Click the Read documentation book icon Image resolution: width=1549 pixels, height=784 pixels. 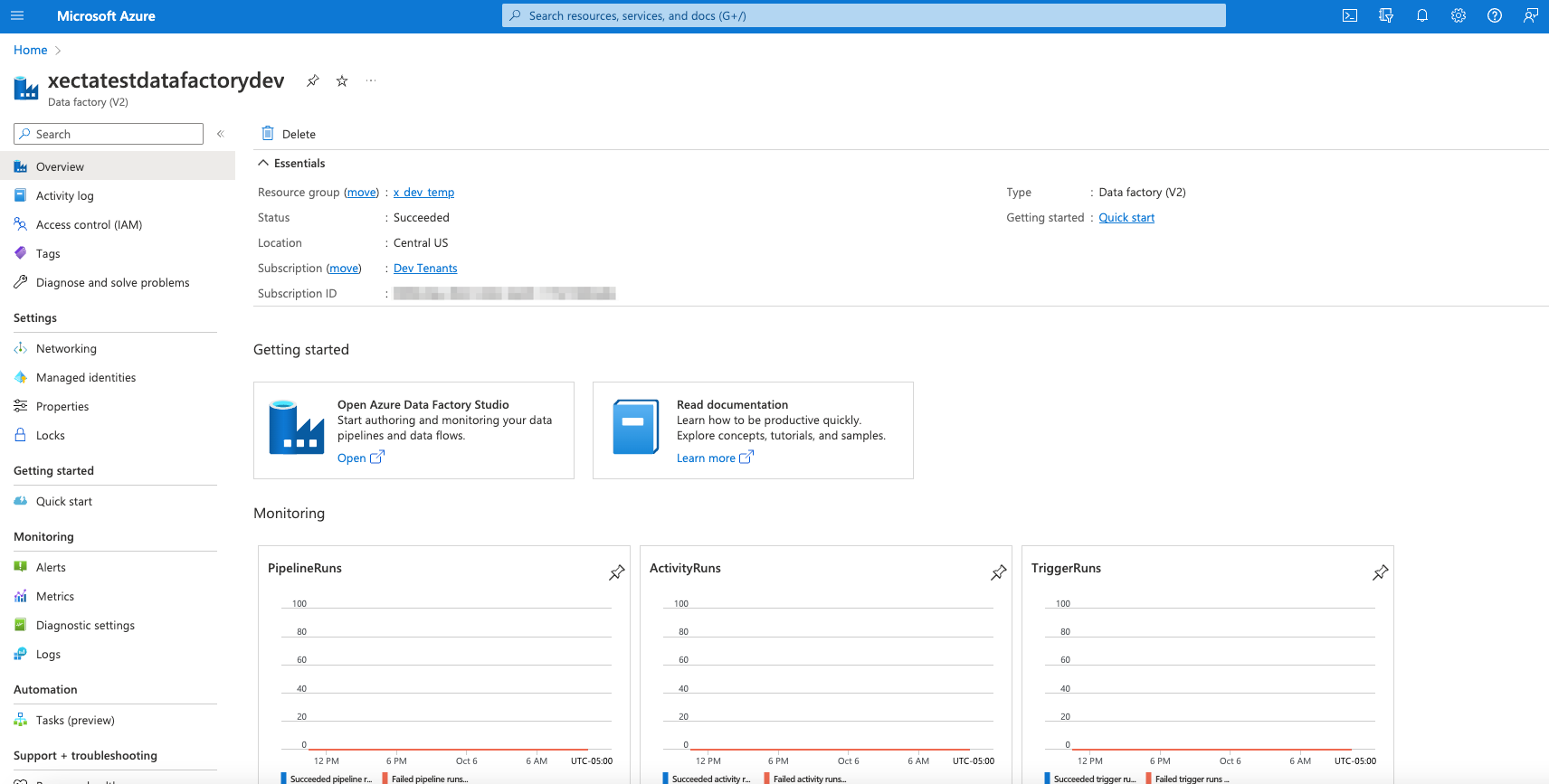click(x=636, y=427)
